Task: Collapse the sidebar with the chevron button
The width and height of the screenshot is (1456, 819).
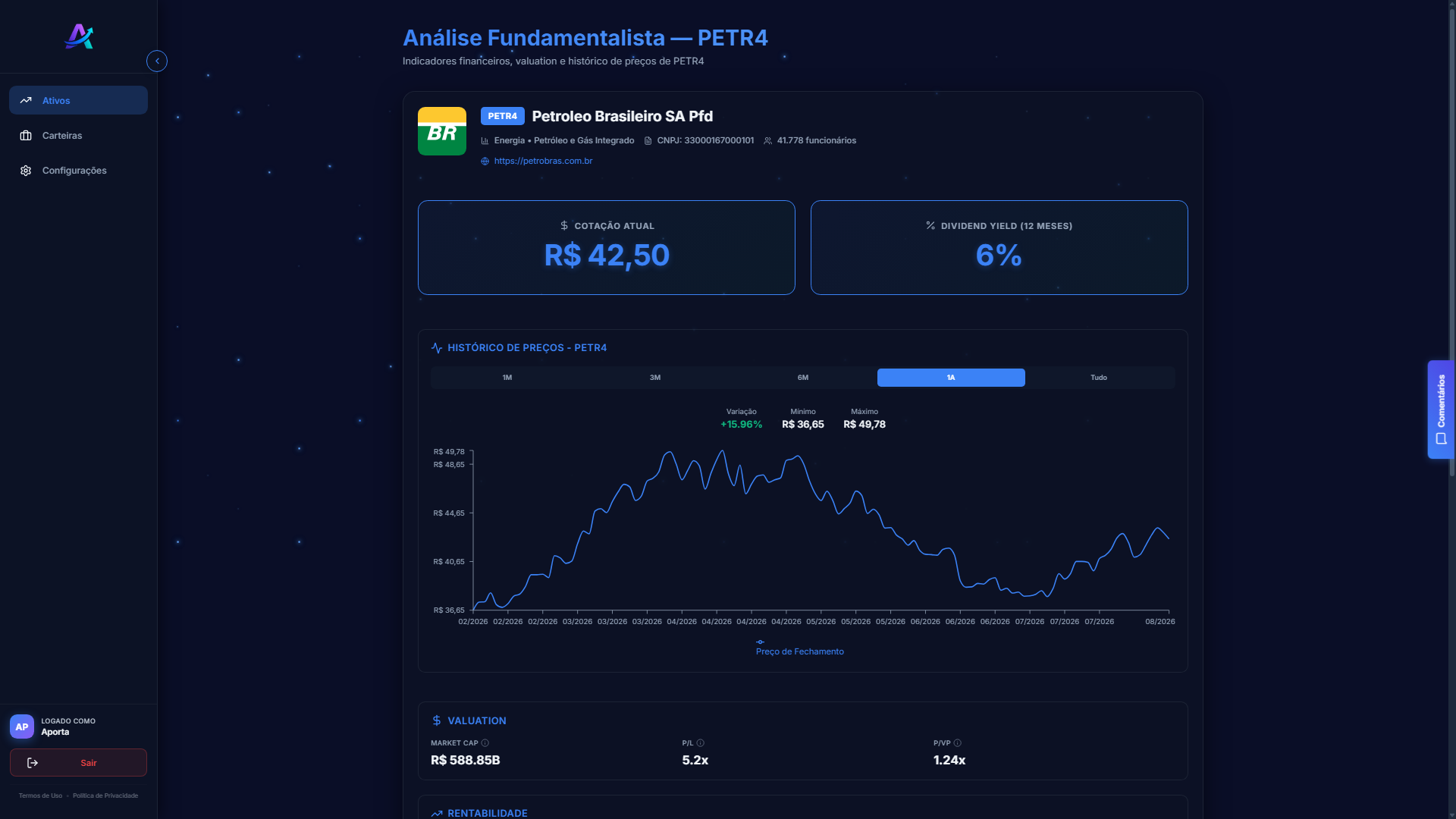Action: click(x=157, y=61)
